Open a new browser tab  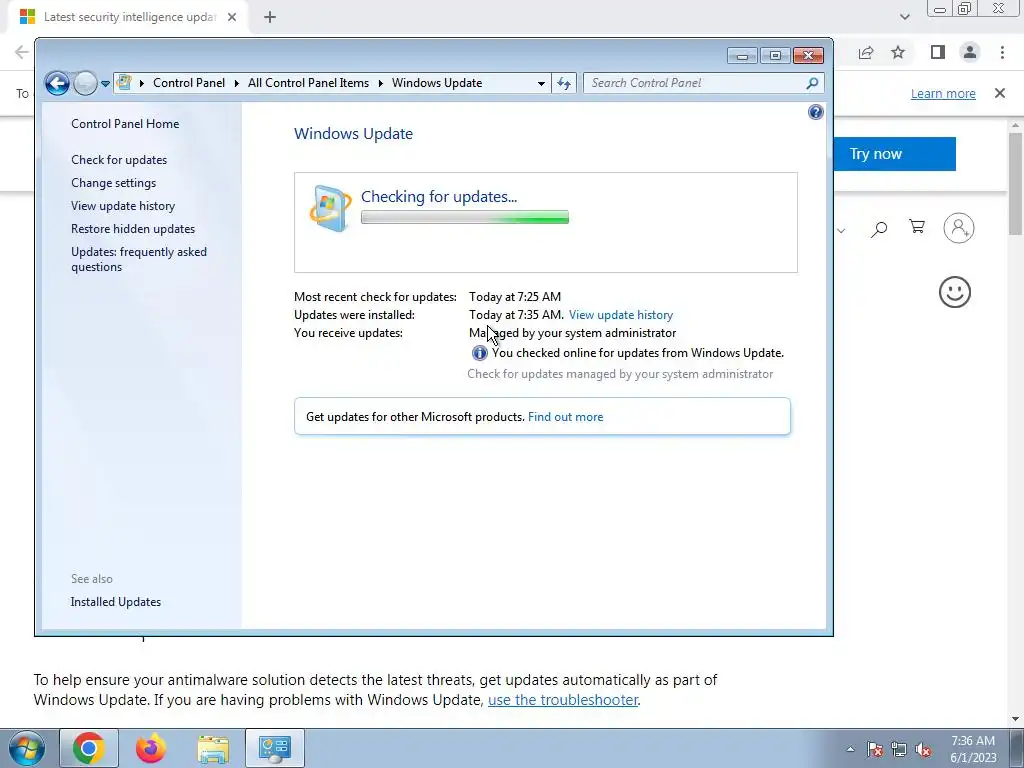270,17
